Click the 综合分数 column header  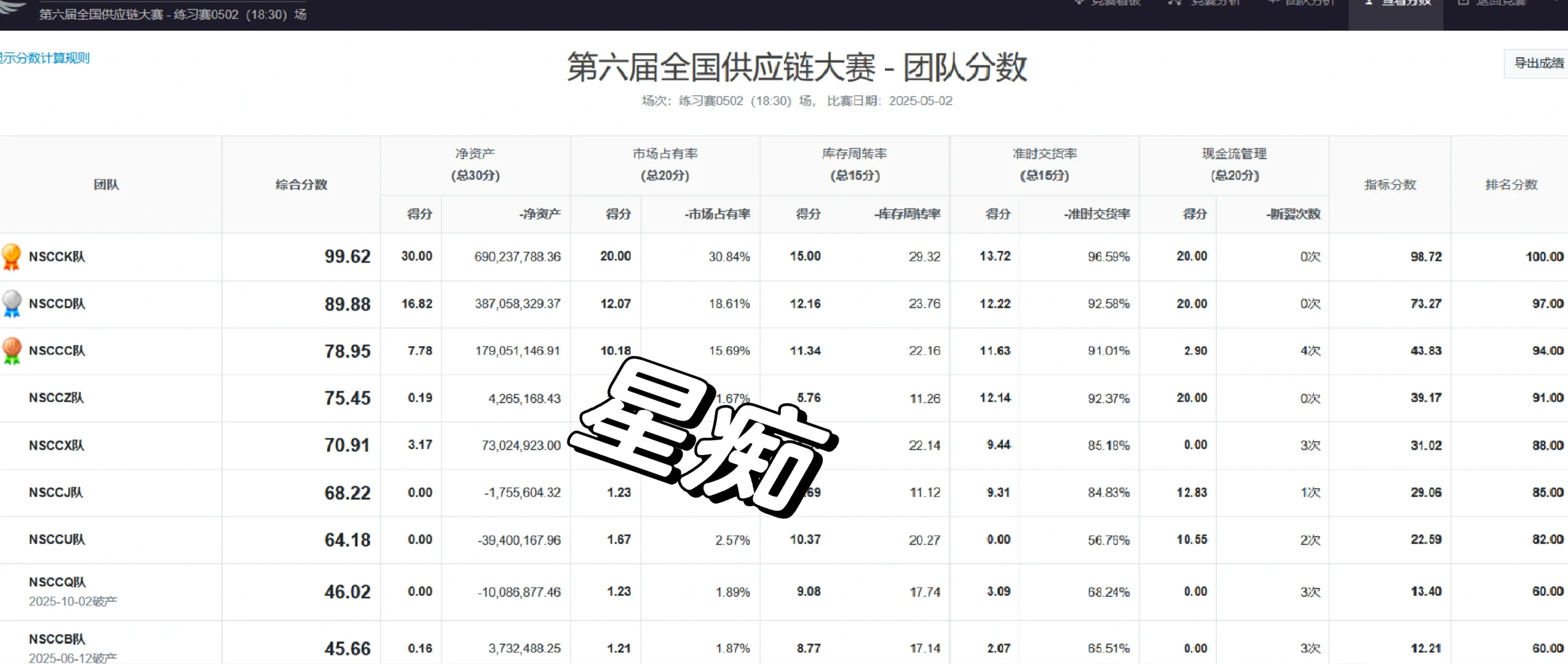click(x=301, y=184)
